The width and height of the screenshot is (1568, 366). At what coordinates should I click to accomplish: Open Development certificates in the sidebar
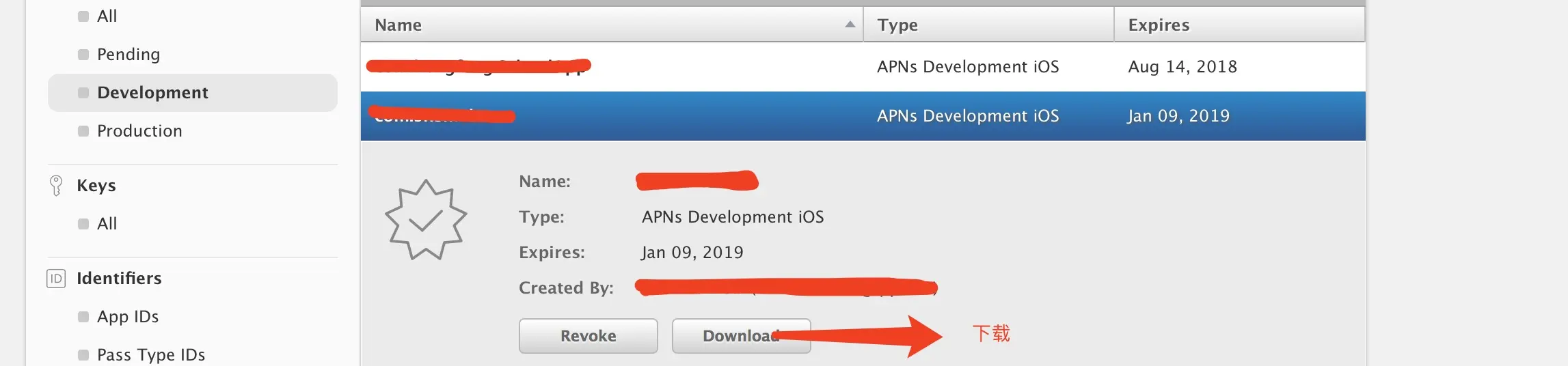point(193,93)
